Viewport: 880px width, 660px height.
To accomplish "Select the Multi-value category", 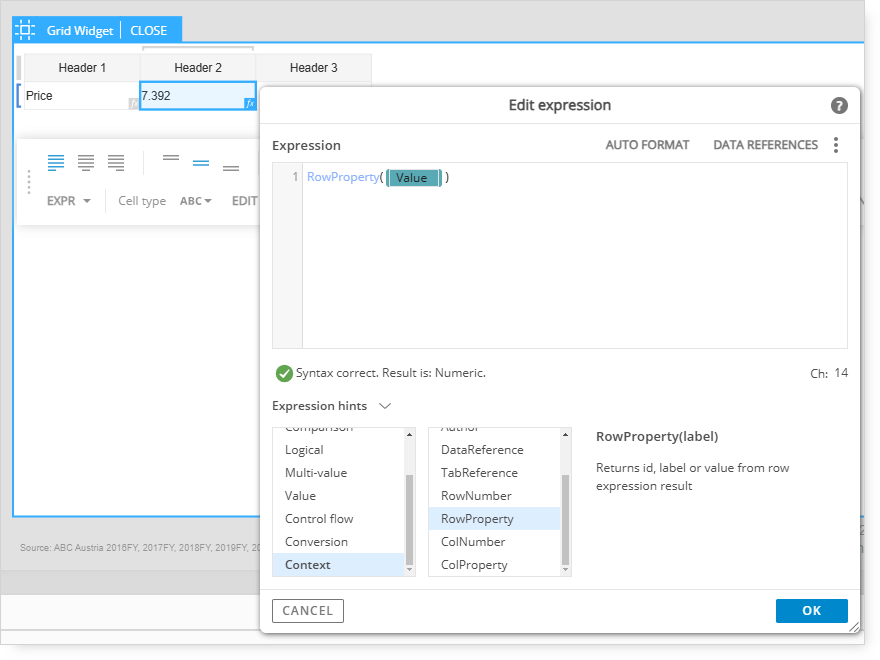I will (338, 473).
